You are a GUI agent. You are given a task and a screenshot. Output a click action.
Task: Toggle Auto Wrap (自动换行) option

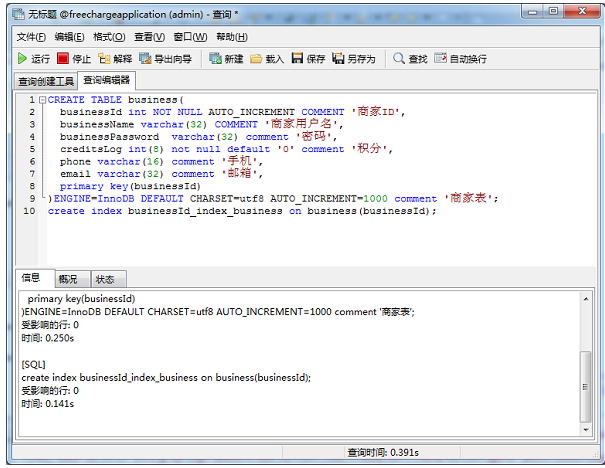(440, 59)
